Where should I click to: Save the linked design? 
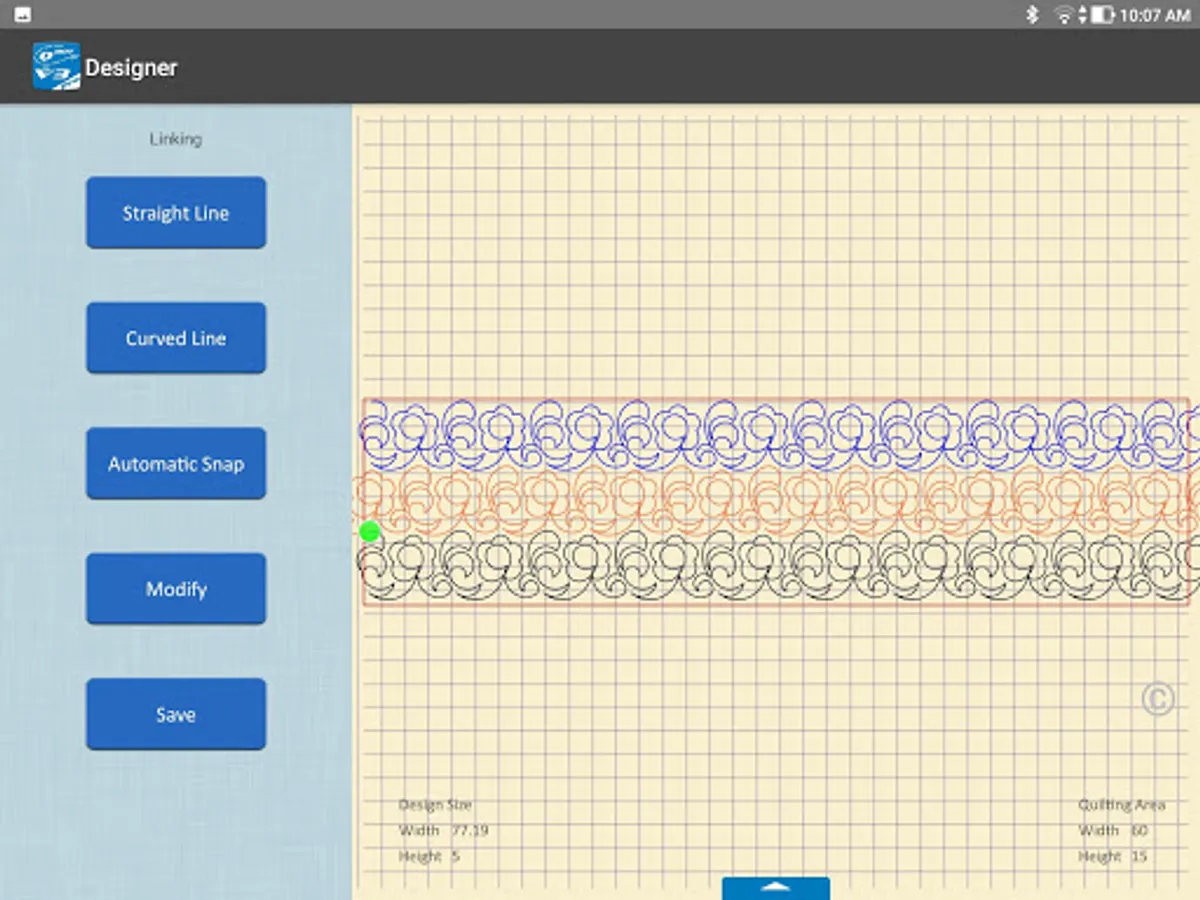(176, 714)
